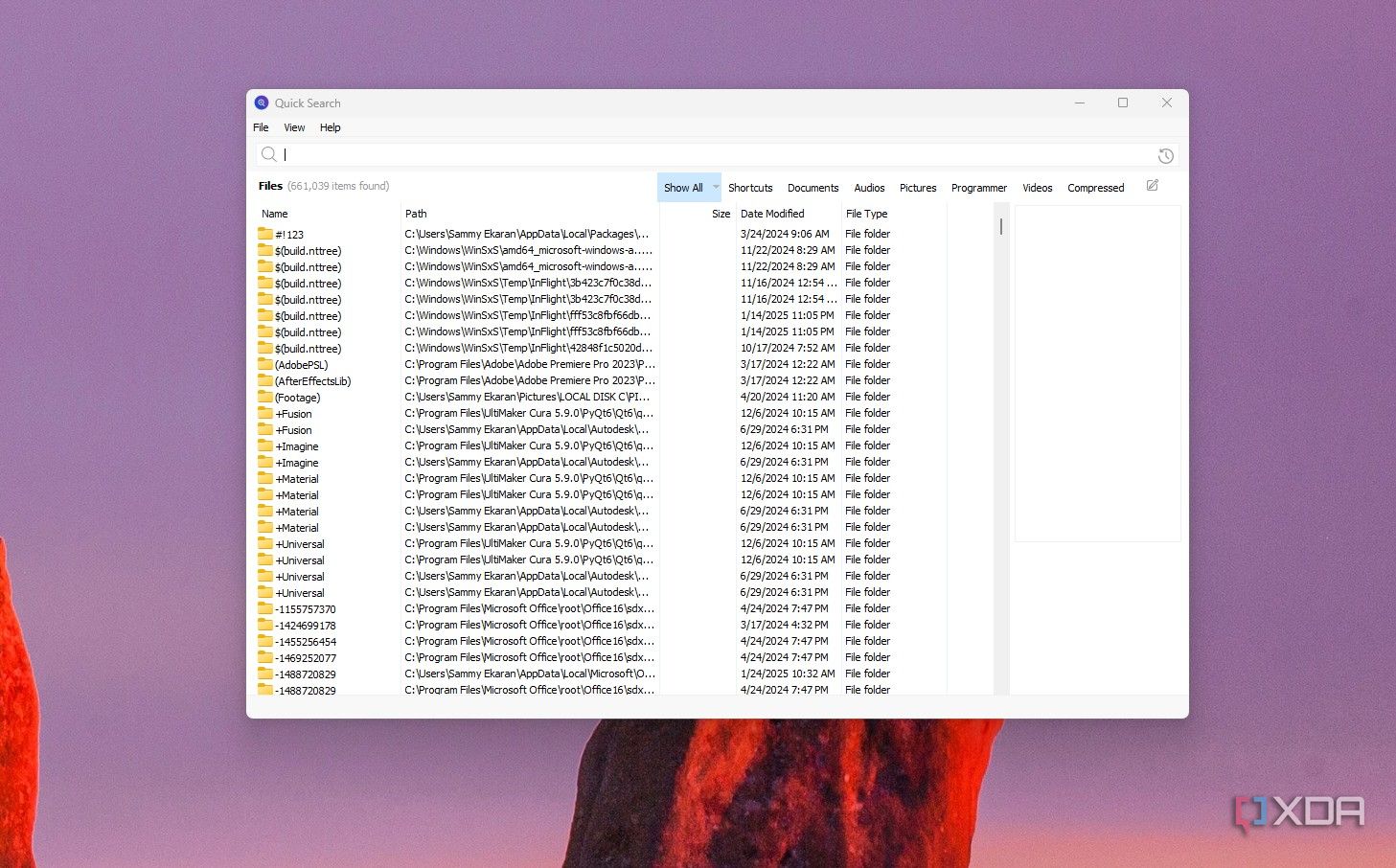This screenshot has height=868, width=1396.
Task: Select the -1469252077 folder icon
Action: [265, 657]
